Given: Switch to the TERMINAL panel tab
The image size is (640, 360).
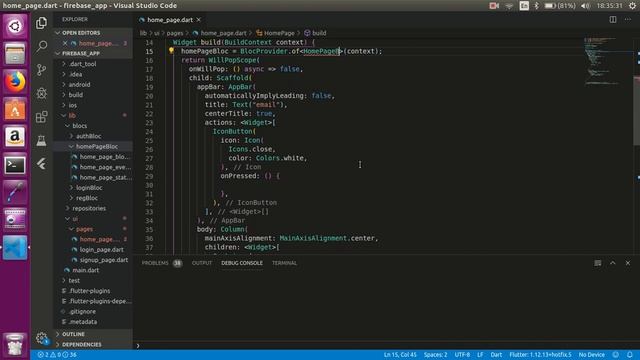Looking at the screenshot, I should pos(284,263).
